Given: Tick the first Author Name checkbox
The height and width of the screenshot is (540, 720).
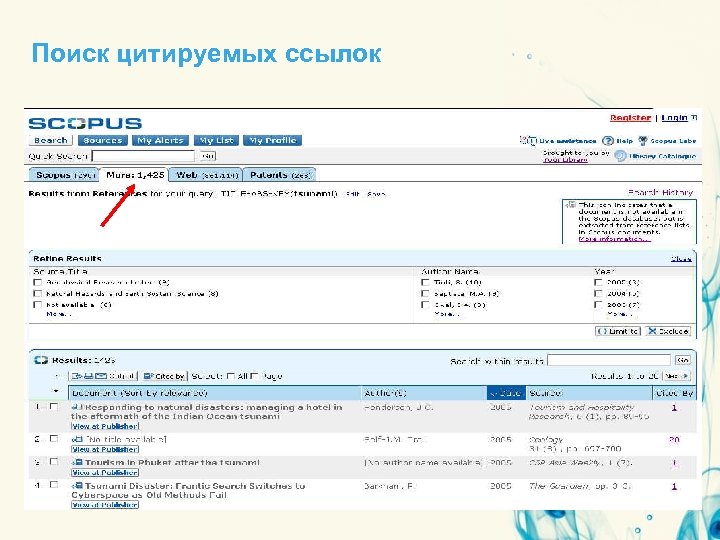Looking at the screenshot, I should pos(425,282).
